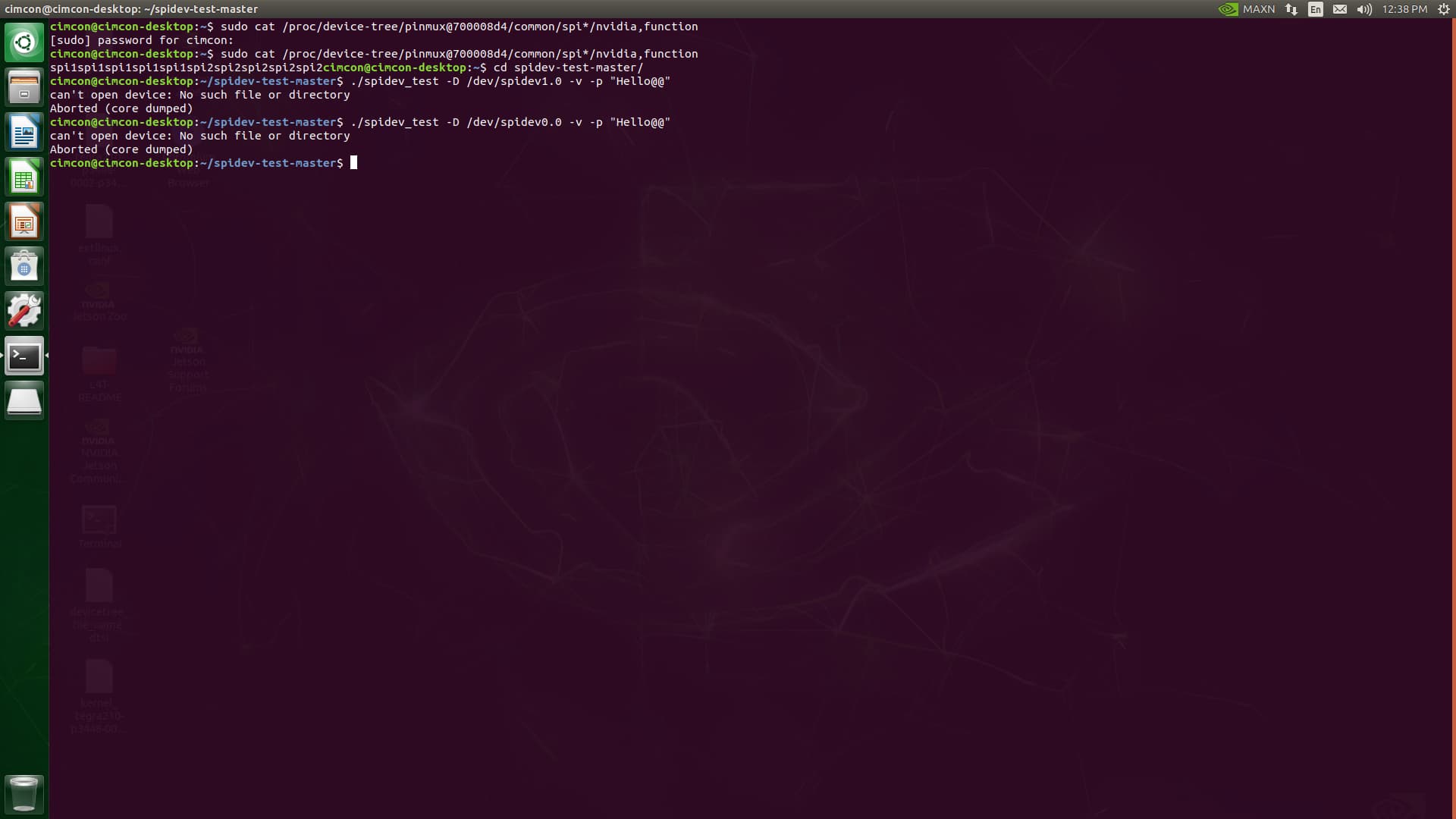The image size is (1456, 819).
Task: Open the sound volume indicator
Action: pos(1364,9)
